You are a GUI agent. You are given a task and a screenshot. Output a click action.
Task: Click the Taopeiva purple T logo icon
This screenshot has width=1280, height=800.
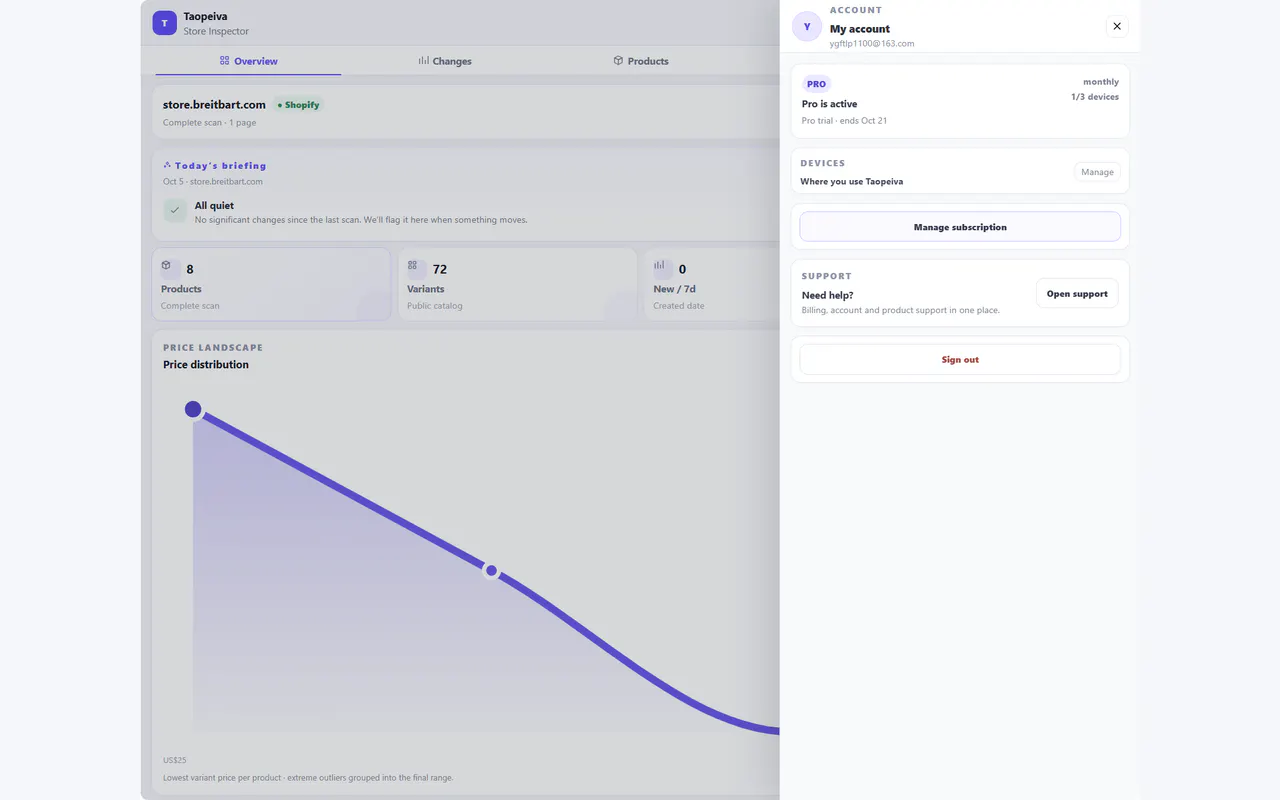[x=165, y=23]
